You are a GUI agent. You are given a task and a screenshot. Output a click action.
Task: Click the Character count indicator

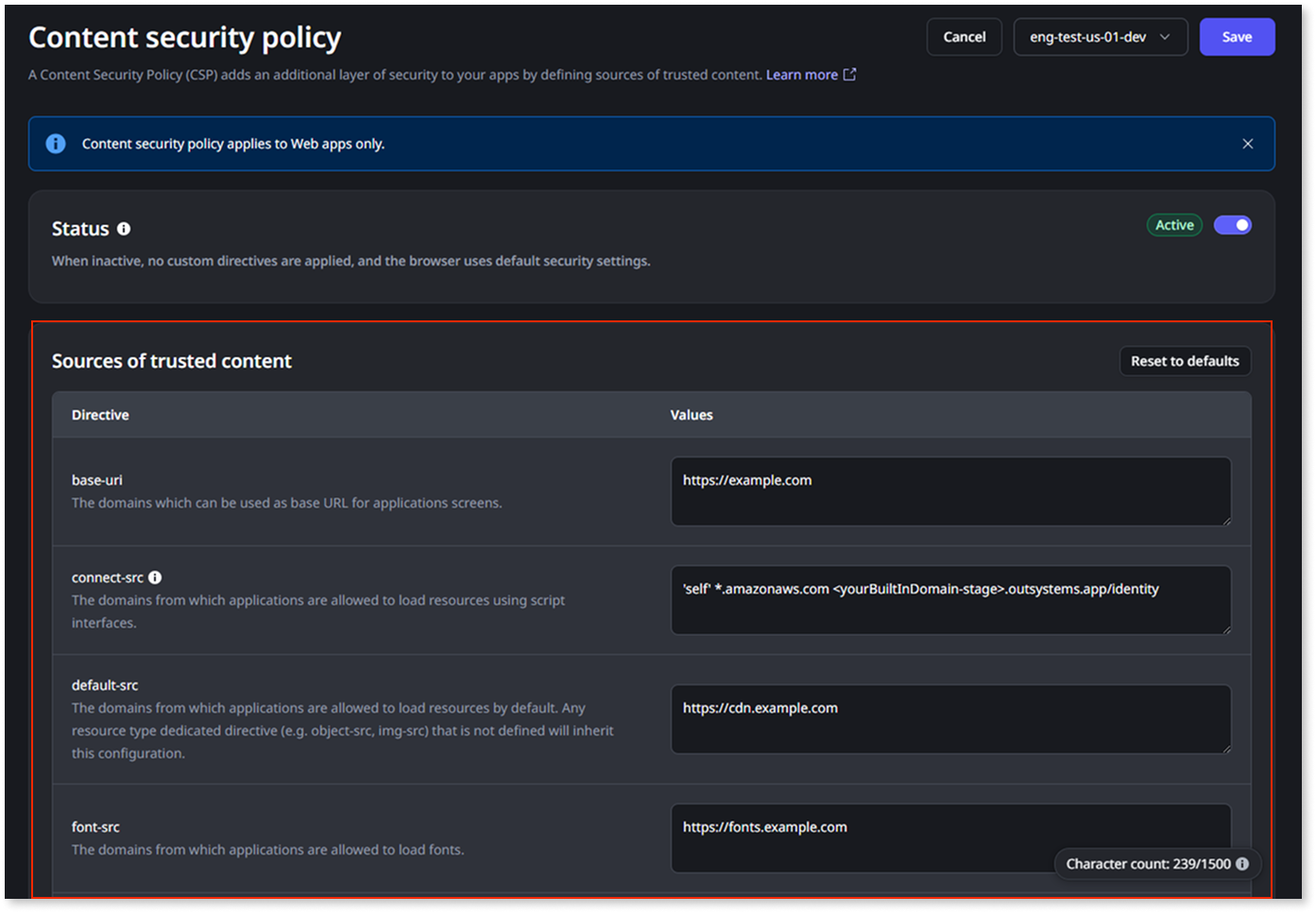pos(1148,863)
